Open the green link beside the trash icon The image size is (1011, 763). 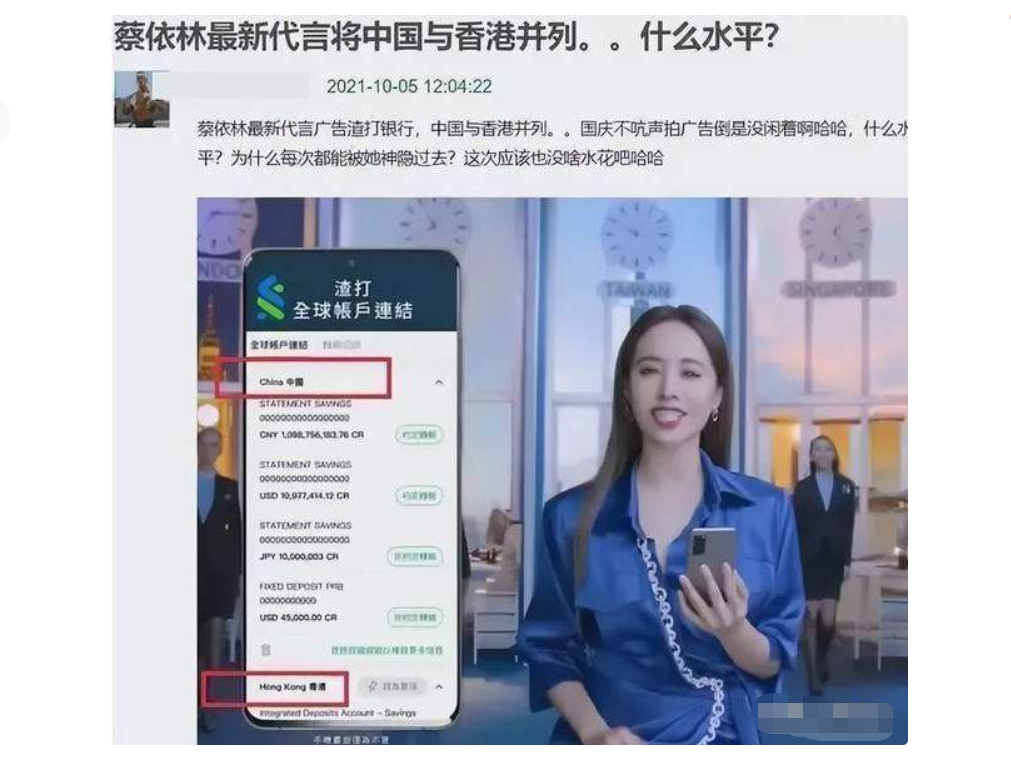tap(387, 650)
